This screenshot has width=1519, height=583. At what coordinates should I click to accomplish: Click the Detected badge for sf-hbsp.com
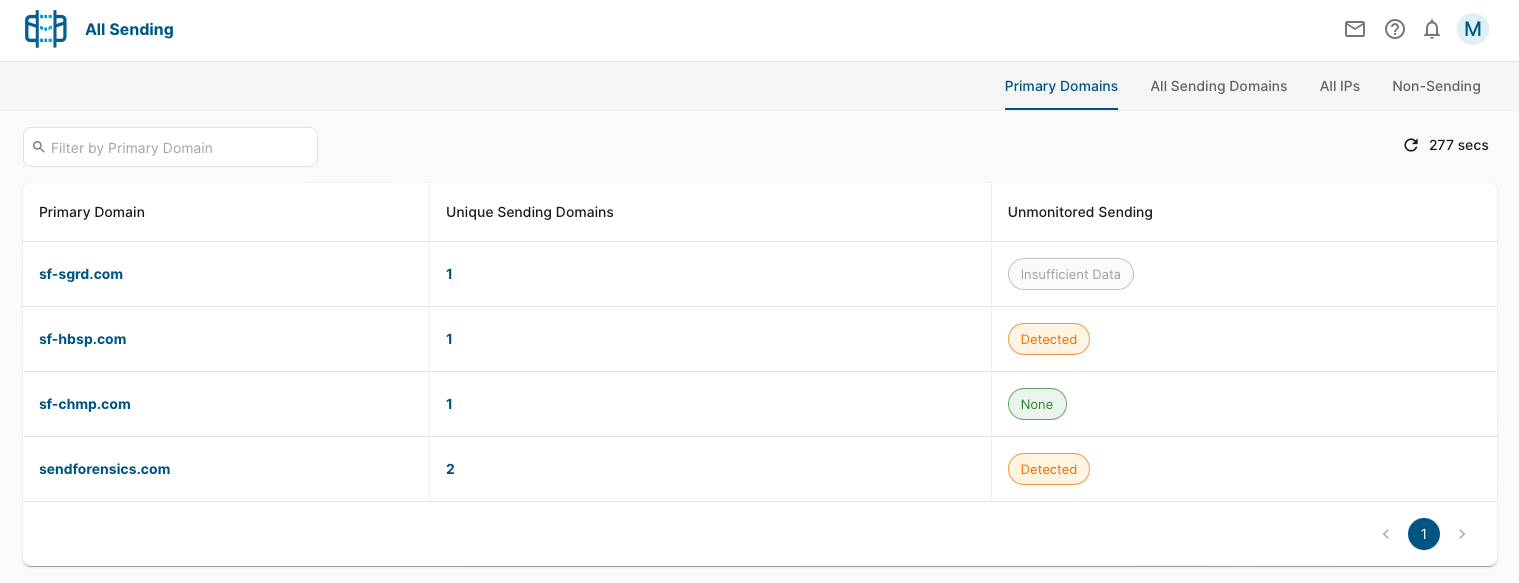(x=1049, y=339)
